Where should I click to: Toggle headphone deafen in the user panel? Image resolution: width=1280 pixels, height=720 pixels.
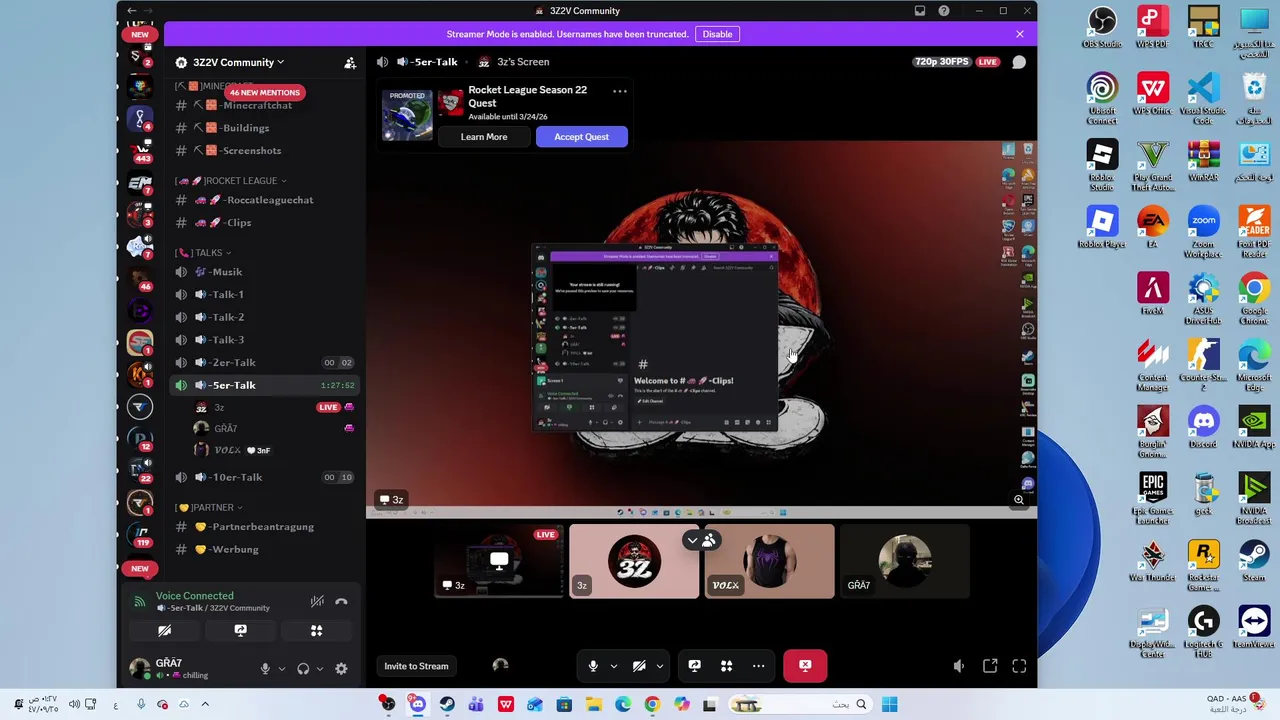[x=303, y=668]
